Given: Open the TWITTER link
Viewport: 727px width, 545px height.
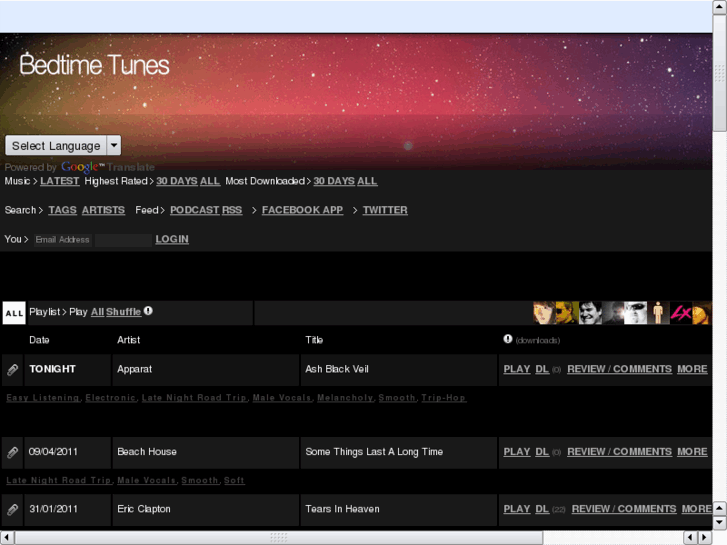Looking at the screenshot, I should (x=385, y=210).
